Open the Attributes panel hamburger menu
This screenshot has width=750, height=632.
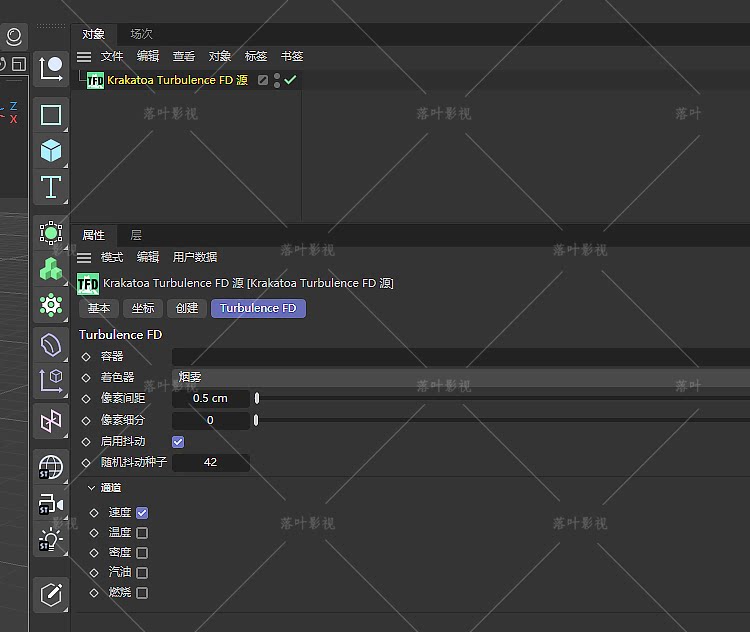point(84,258)
